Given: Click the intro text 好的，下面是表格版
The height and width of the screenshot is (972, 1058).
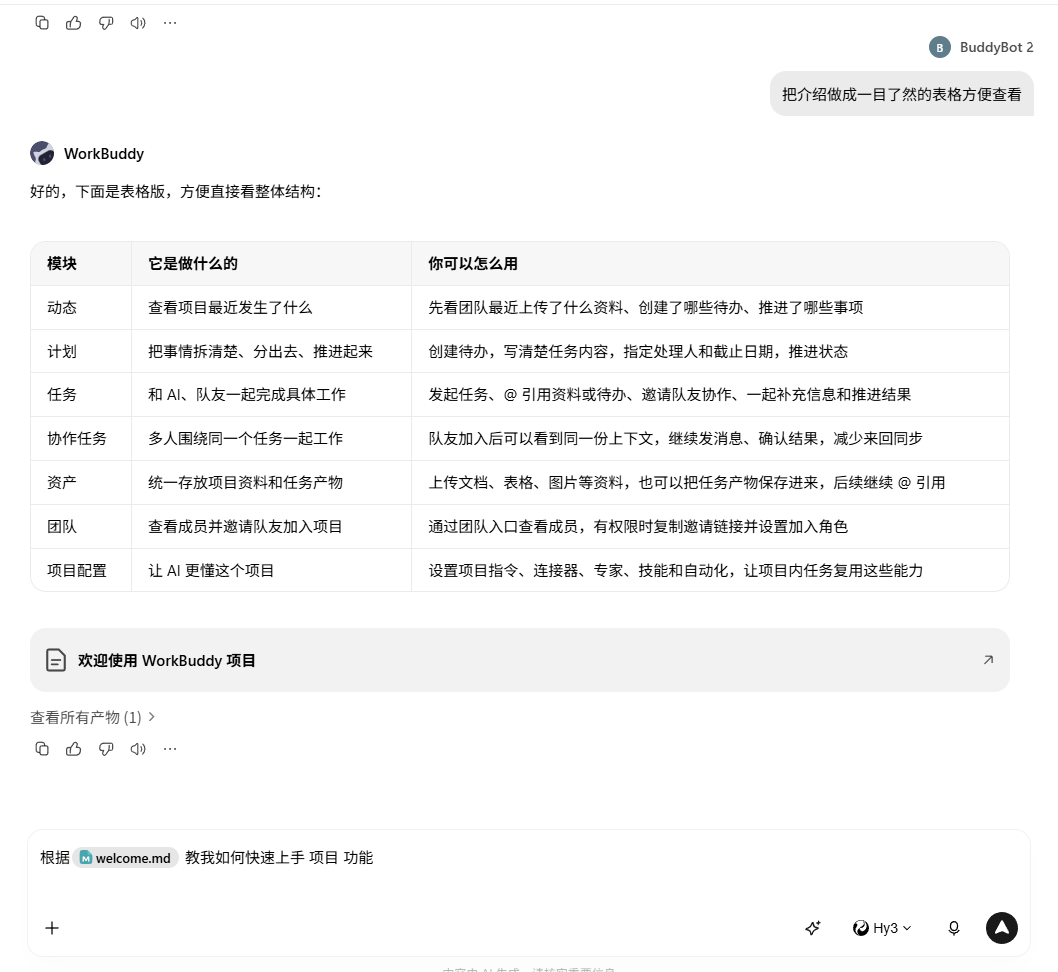Looking at the screenshot, I should click(x=175, y=192).
